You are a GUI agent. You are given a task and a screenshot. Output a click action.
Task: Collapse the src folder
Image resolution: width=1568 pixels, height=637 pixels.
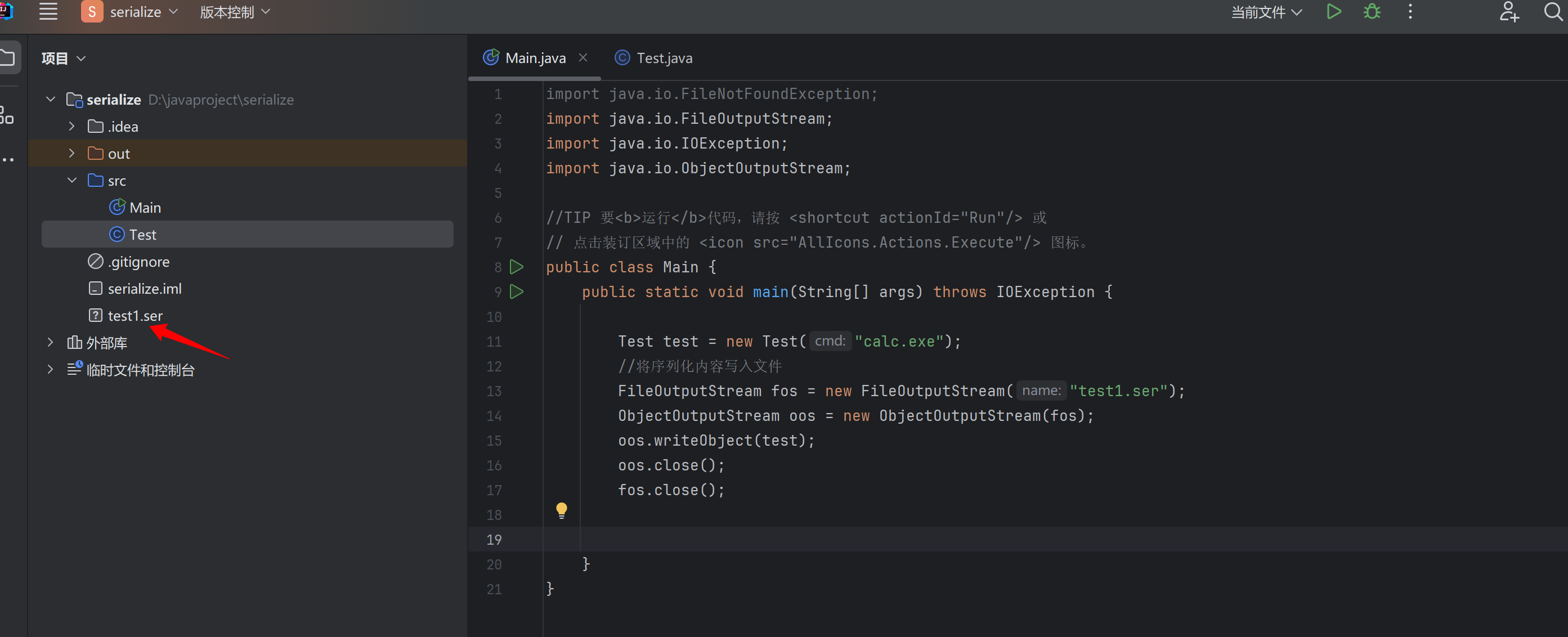coord(72,181)
